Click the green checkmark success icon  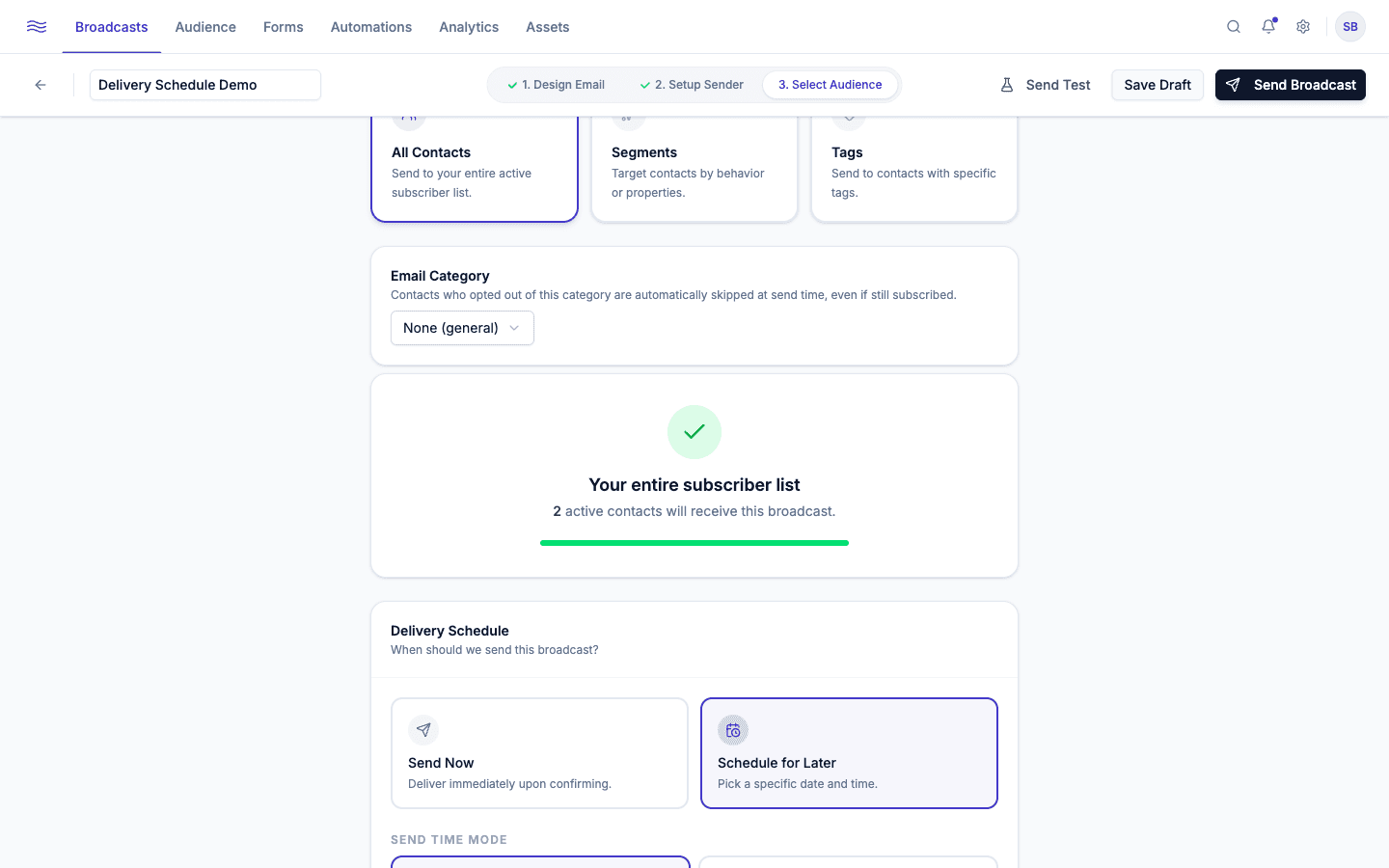[694, 432]
